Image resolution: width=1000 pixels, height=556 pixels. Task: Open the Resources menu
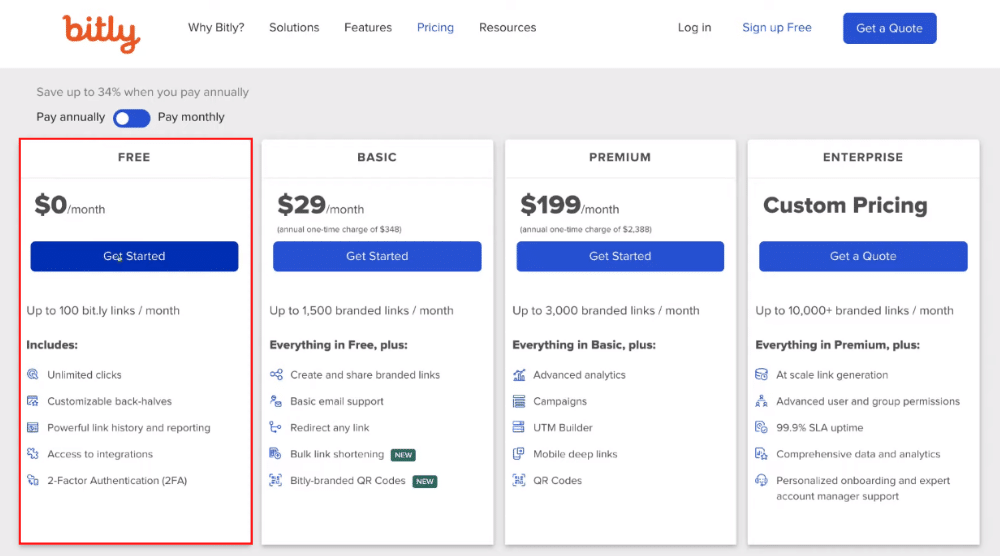tap(508, 27)
